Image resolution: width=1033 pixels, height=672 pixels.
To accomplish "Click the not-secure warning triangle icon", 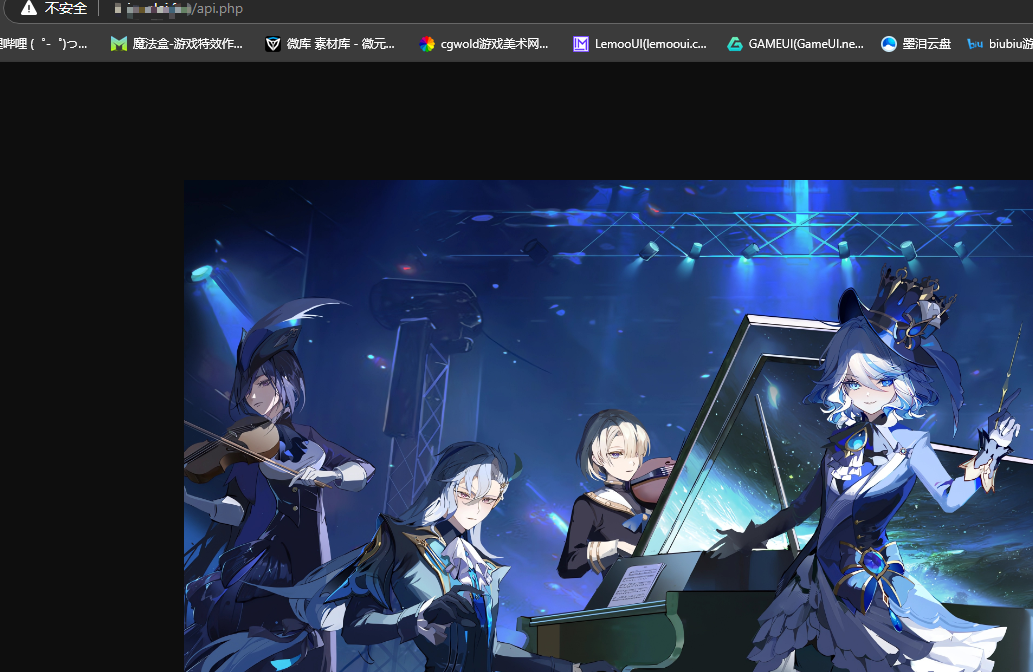I will (28, 8).
